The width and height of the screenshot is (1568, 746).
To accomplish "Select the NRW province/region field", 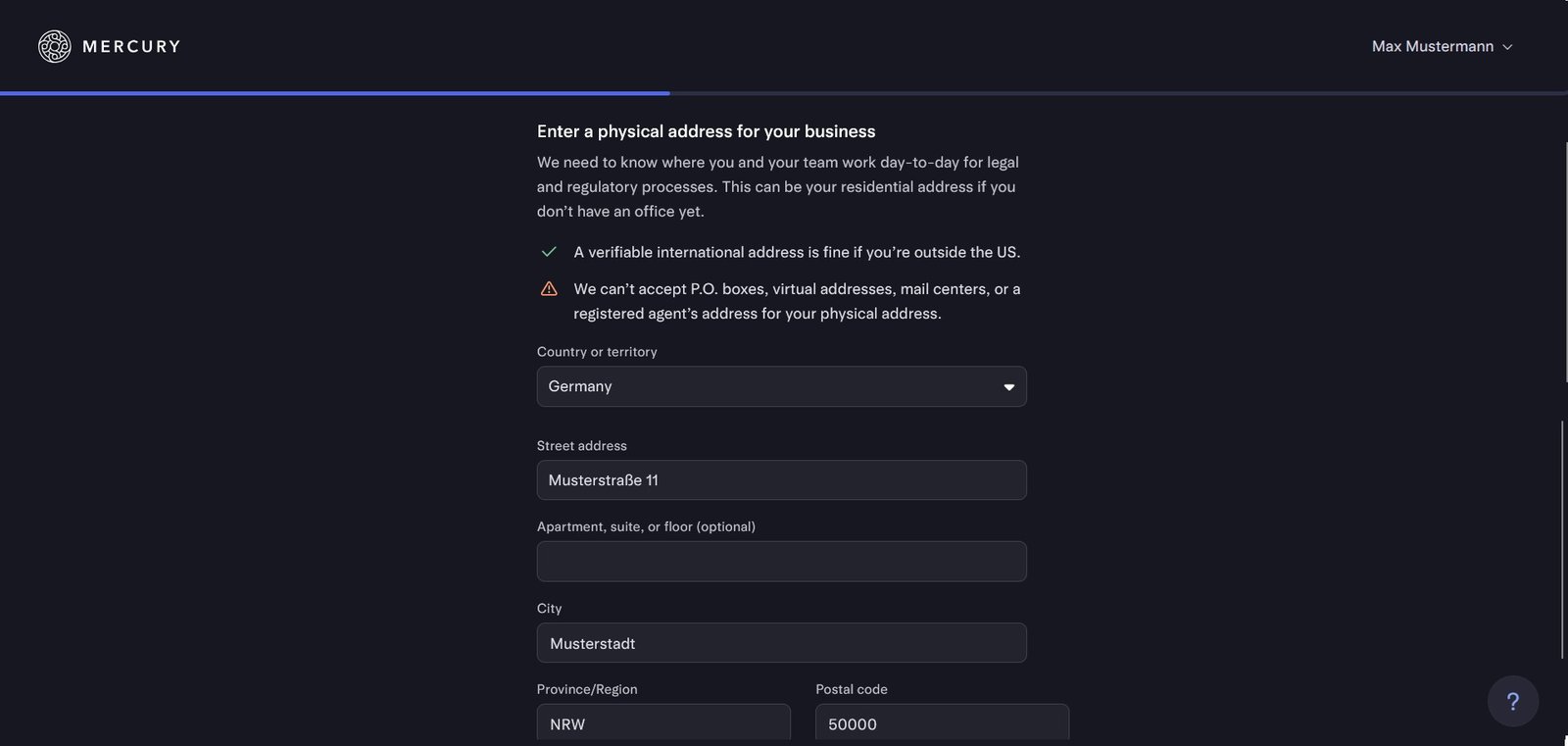I will (x=663, y=722).
